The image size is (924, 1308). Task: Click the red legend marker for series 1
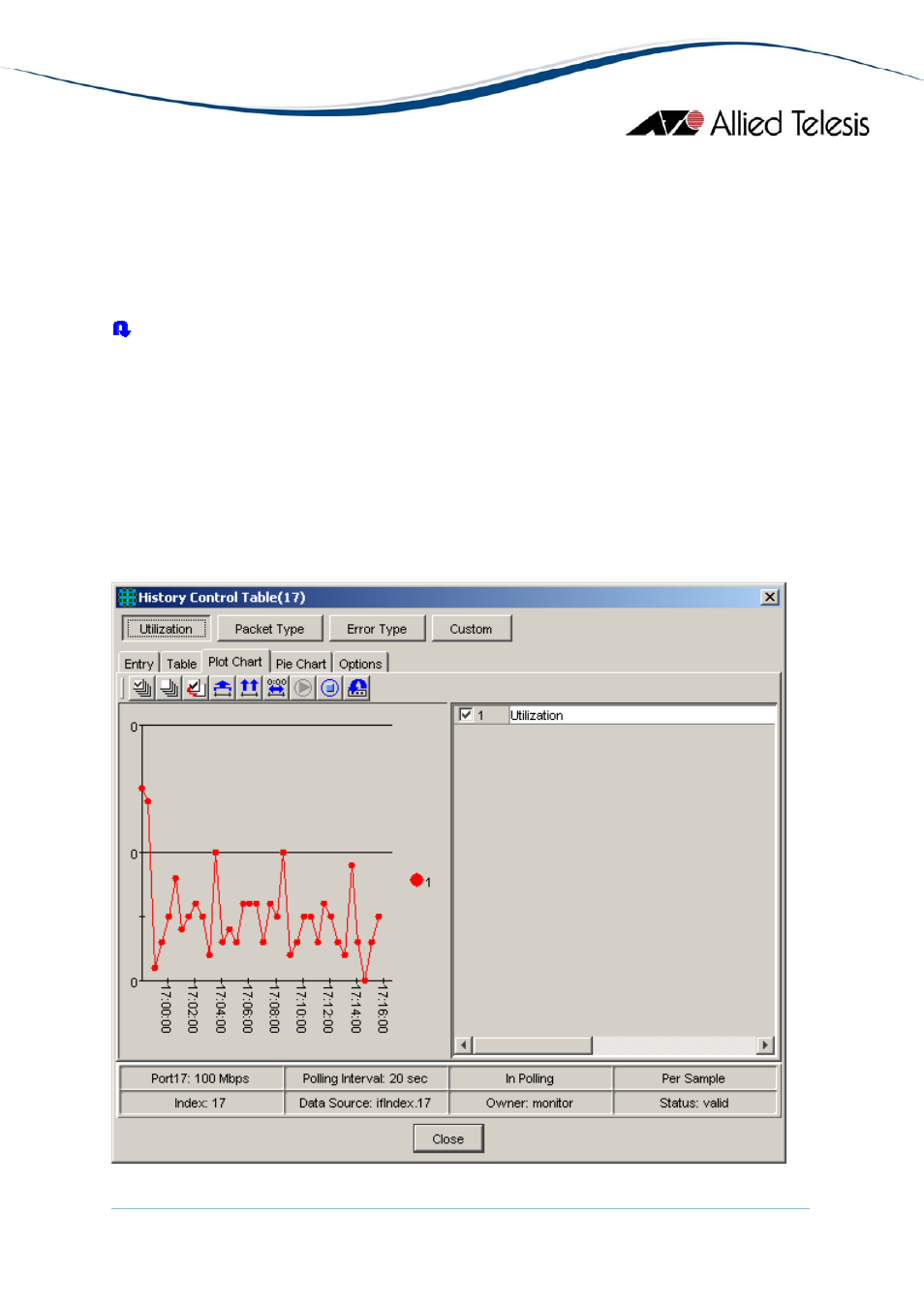pyautogui.click(x=416, y=880)
